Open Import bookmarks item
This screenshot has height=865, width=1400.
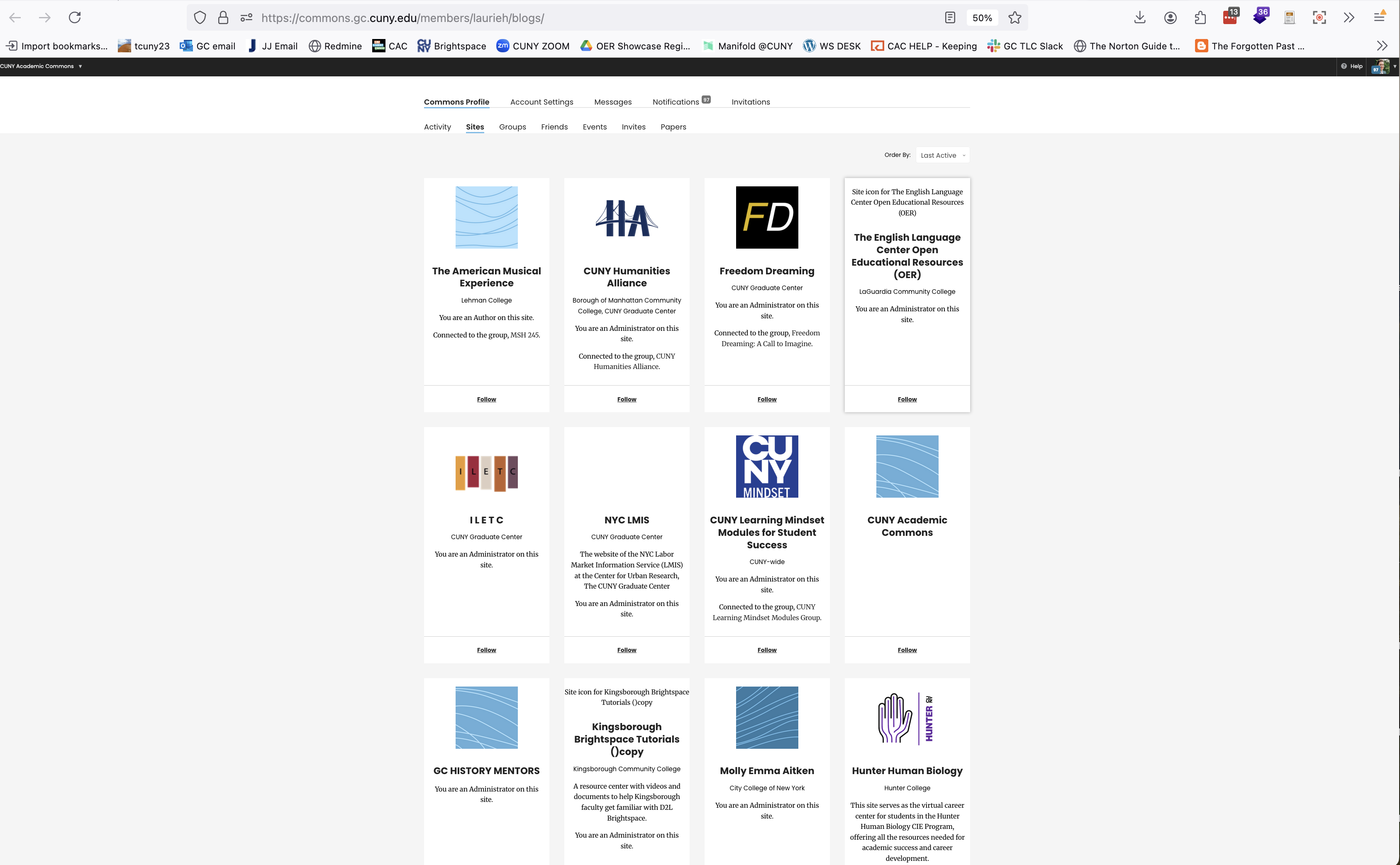[56, 46]
